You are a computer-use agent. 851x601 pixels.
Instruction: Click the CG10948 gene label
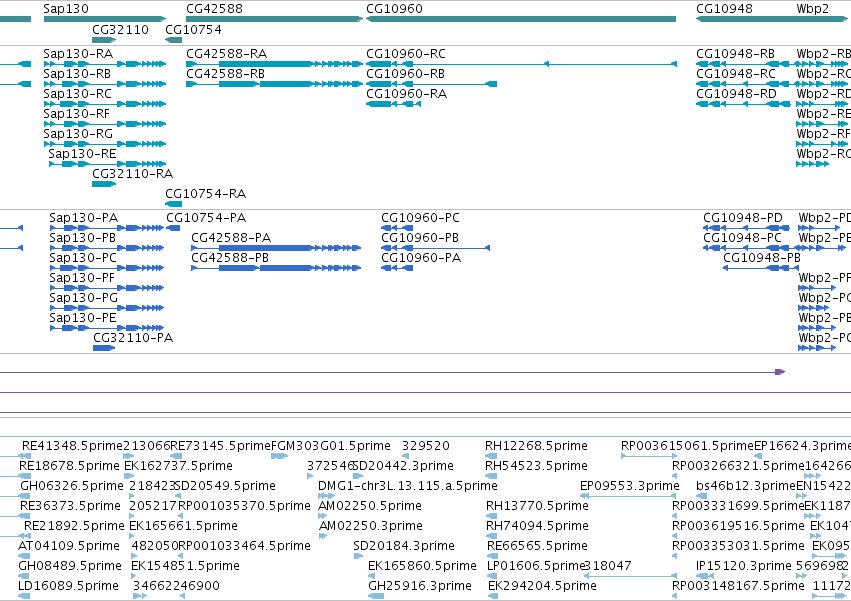click(x=724, y=9)
